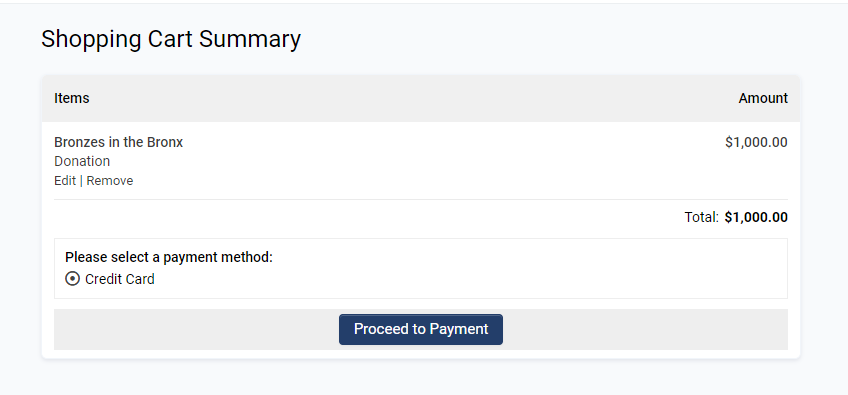Click the Total: label
This screenshot has height=395, width=848.
click(701, 218)
